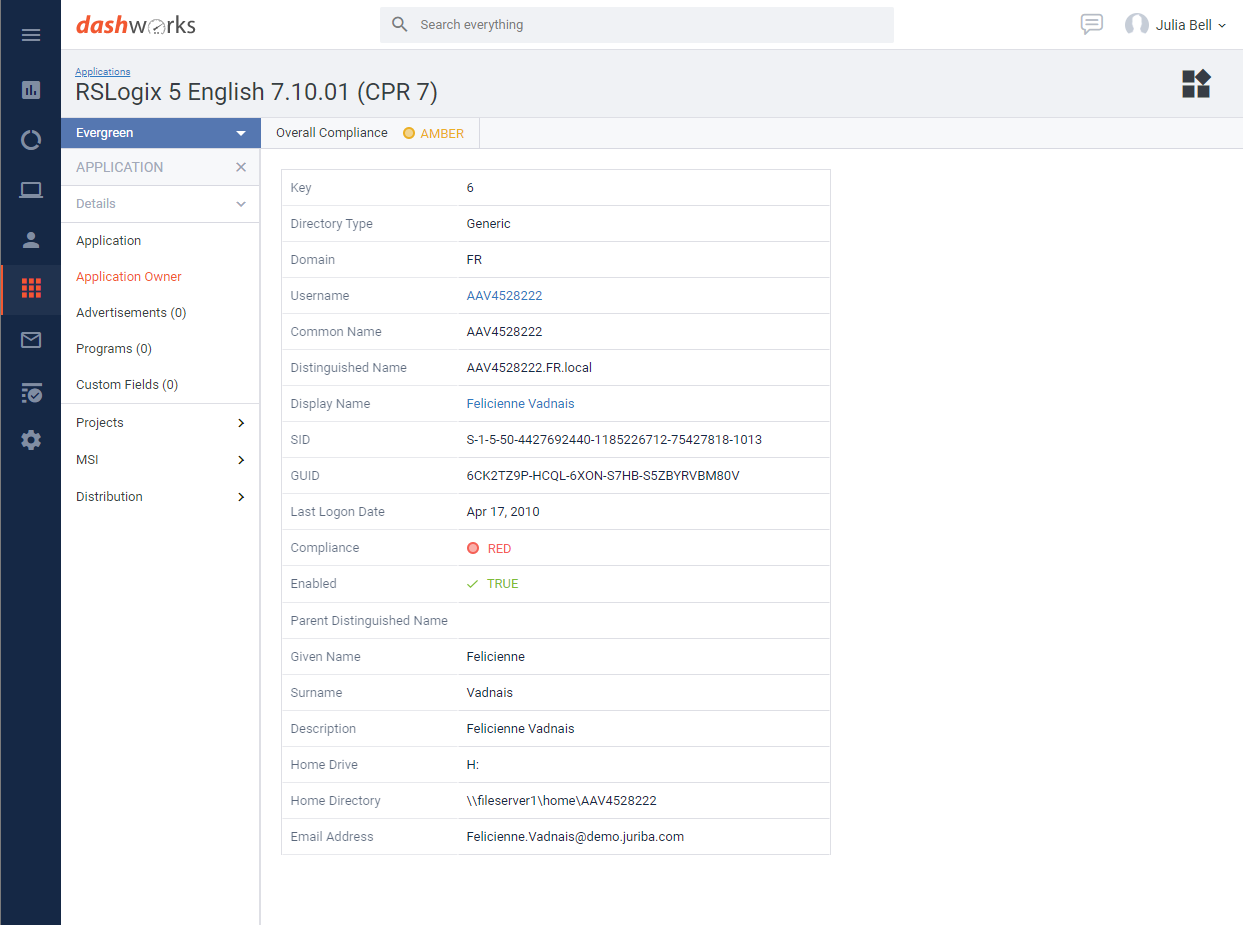Open the Users person icon in sidebar
The height and width of the screenshot is (925, 1243).
coord(31,240)
